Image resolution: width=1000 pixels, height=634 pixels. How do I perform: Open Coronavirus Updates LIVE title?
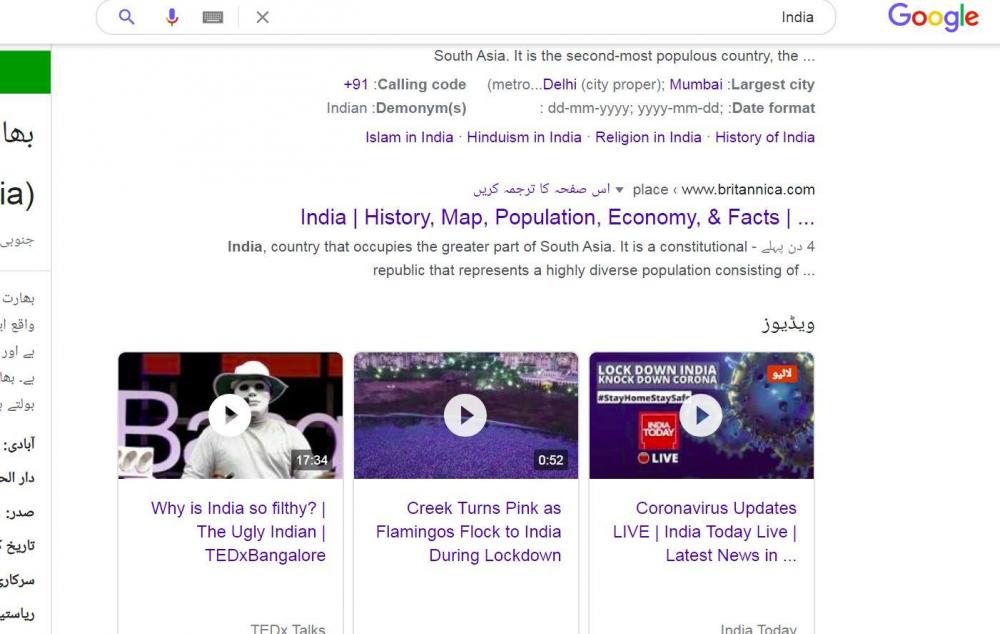[705, 532]
